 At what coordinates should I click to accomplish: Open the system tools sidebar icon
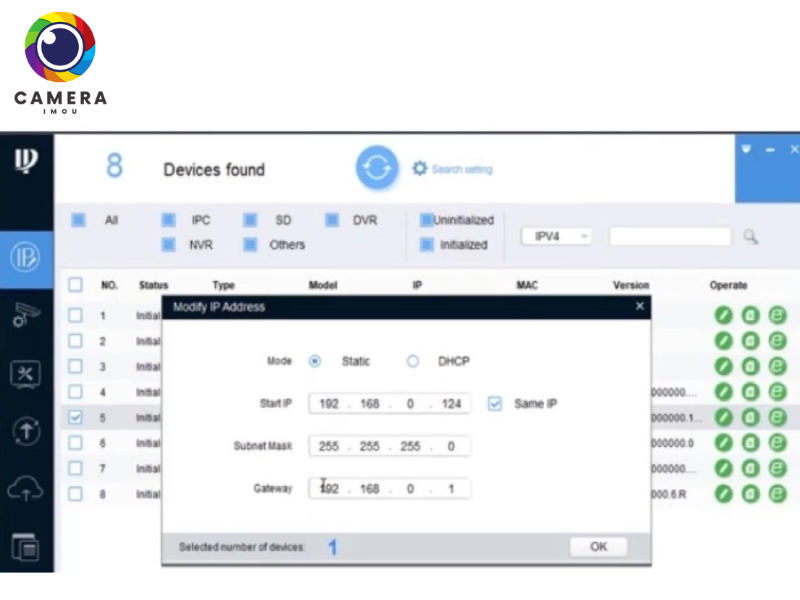(x=25, y=374)
